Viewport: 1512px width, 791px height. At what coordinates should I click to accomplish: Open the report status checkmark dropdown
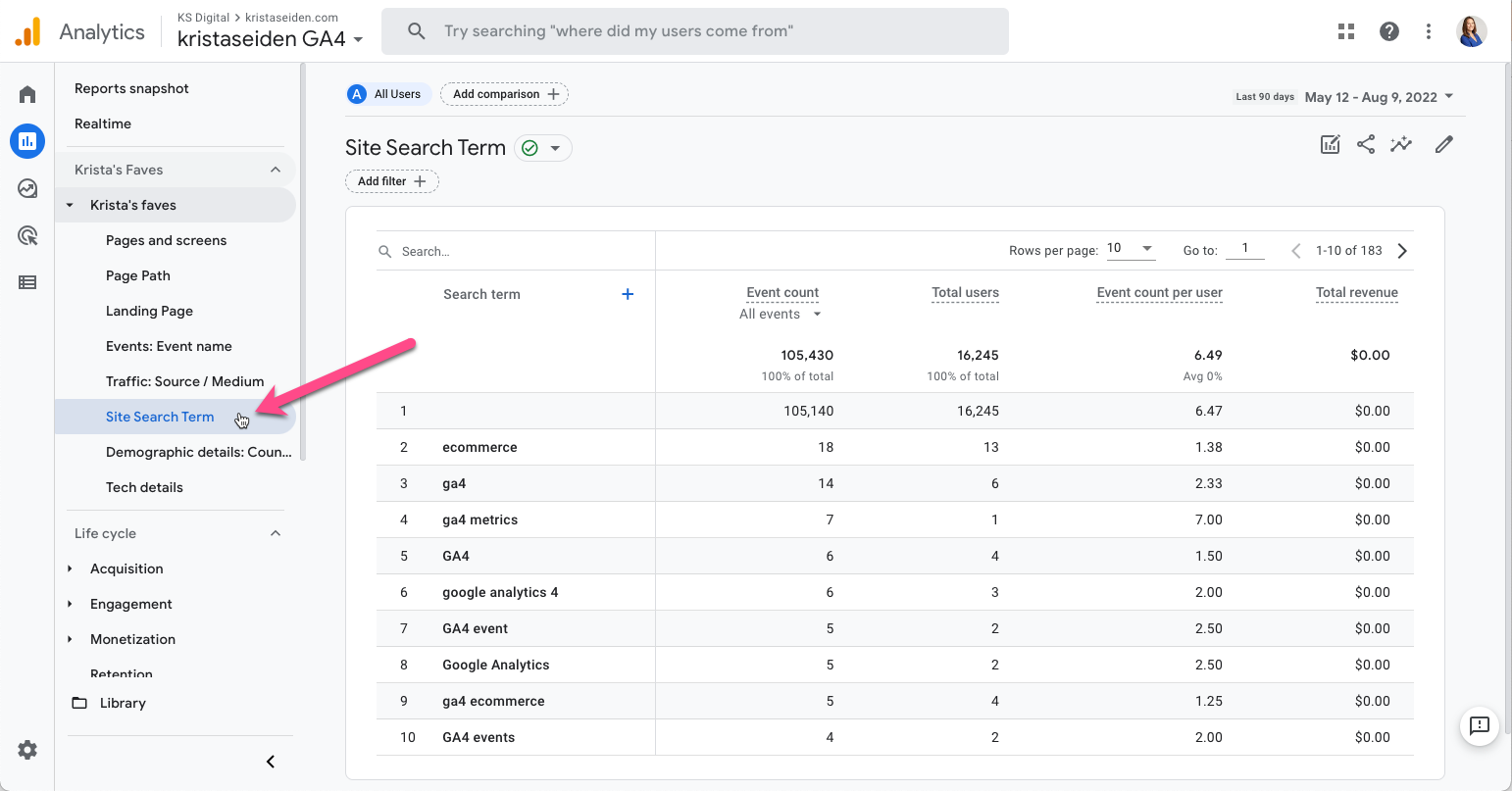click(x=542, y=148)
